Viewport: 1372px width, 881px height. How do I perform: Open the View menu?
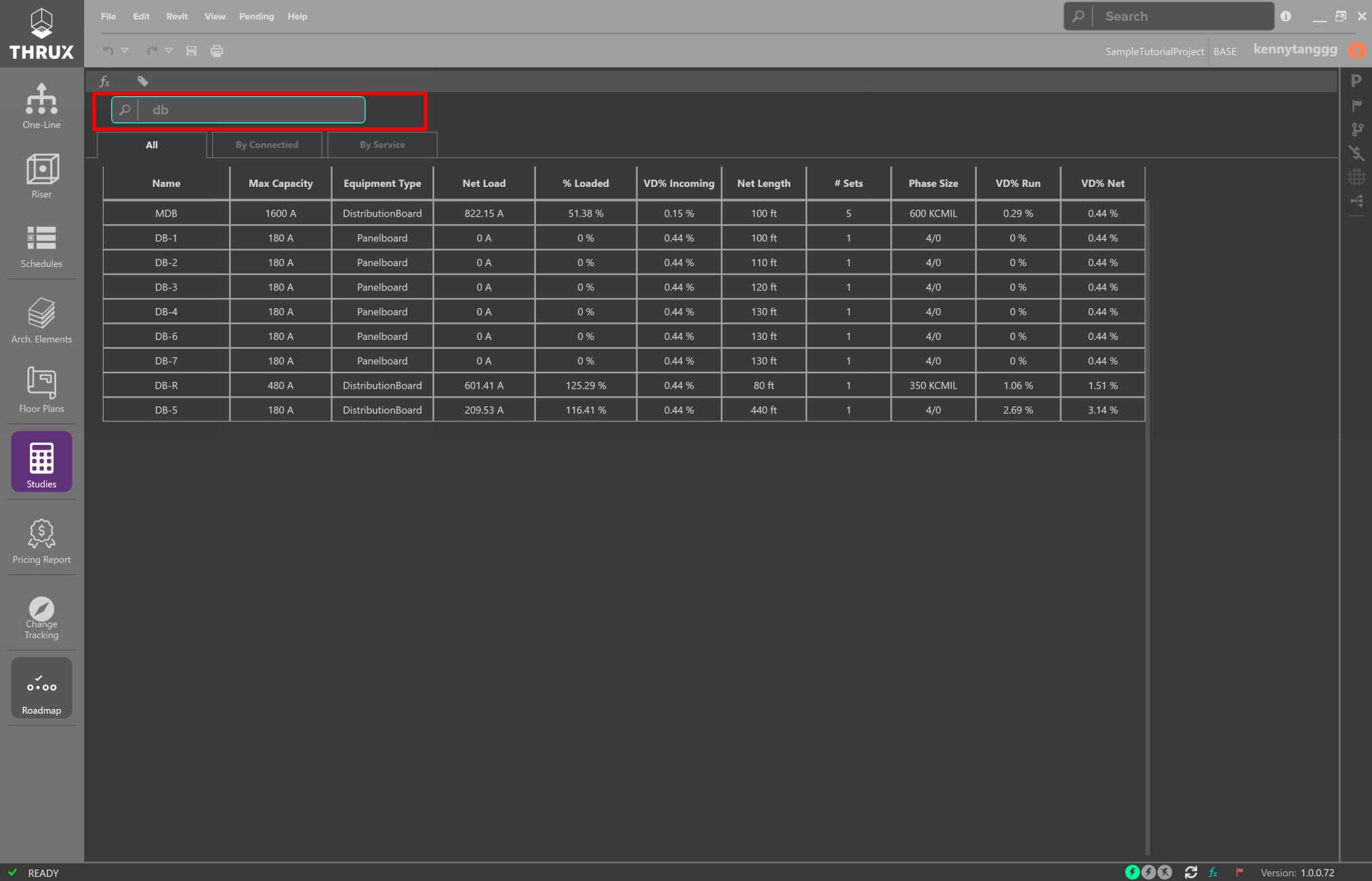[x=215, y=16]
